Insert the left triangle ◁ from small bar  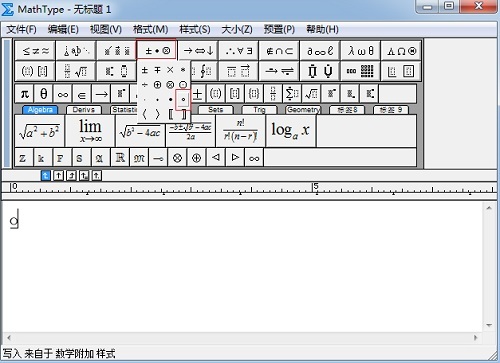[x=216, y=157]
